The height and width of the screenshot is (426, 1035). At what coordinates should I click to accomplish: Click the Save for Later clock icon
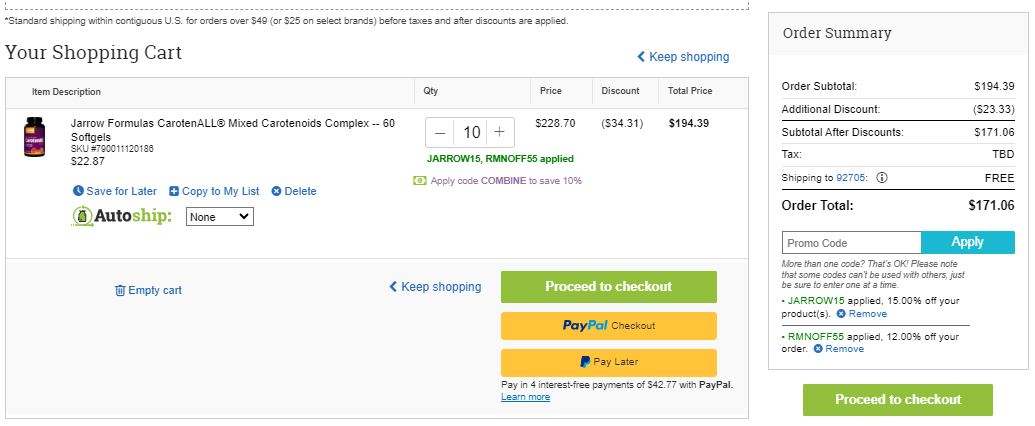[78, 191]
